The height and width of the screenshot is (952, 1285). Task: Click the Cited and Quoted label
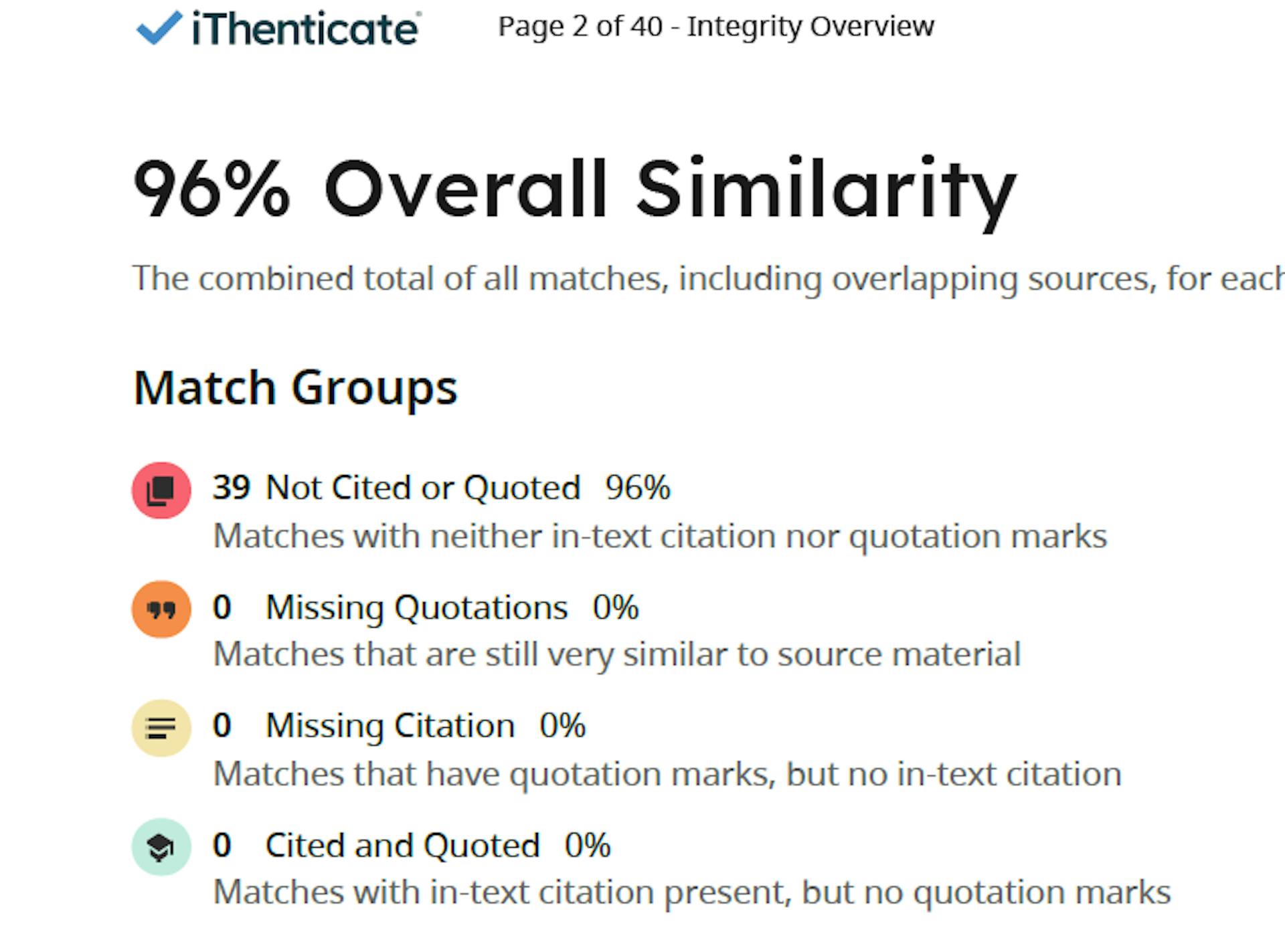(x=402, y=846)
